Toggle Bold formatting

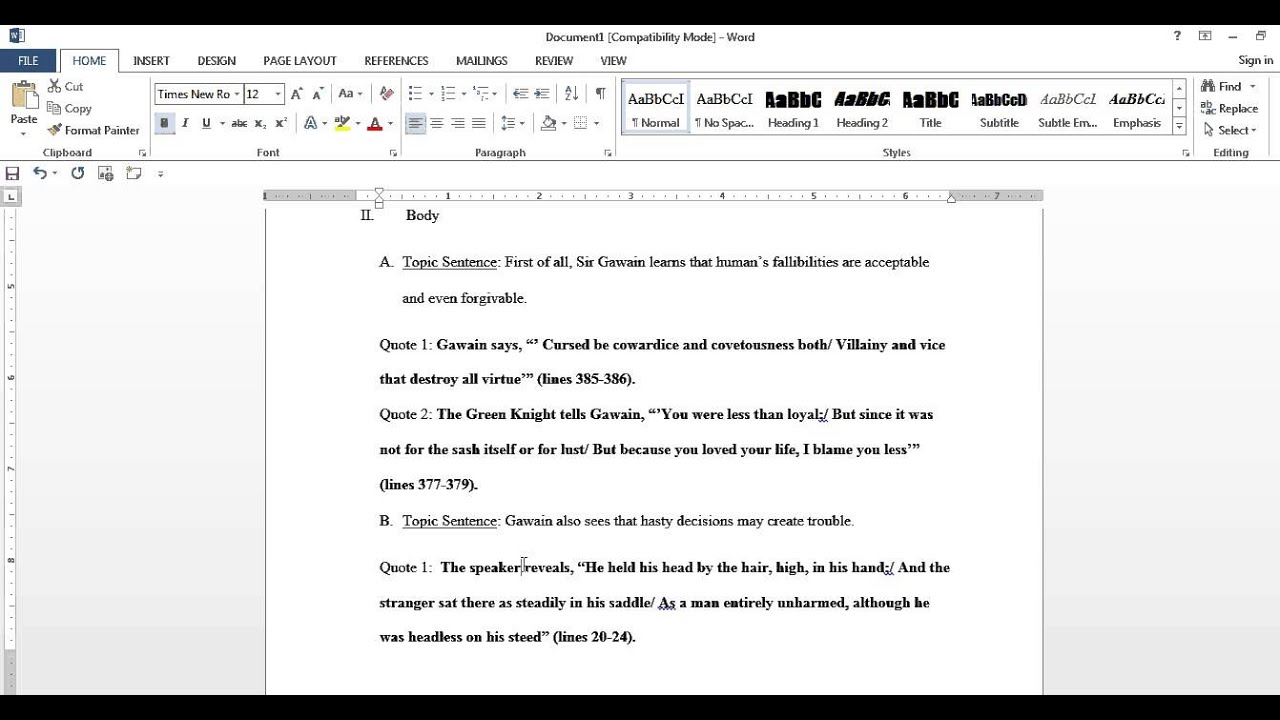point(164,123)
